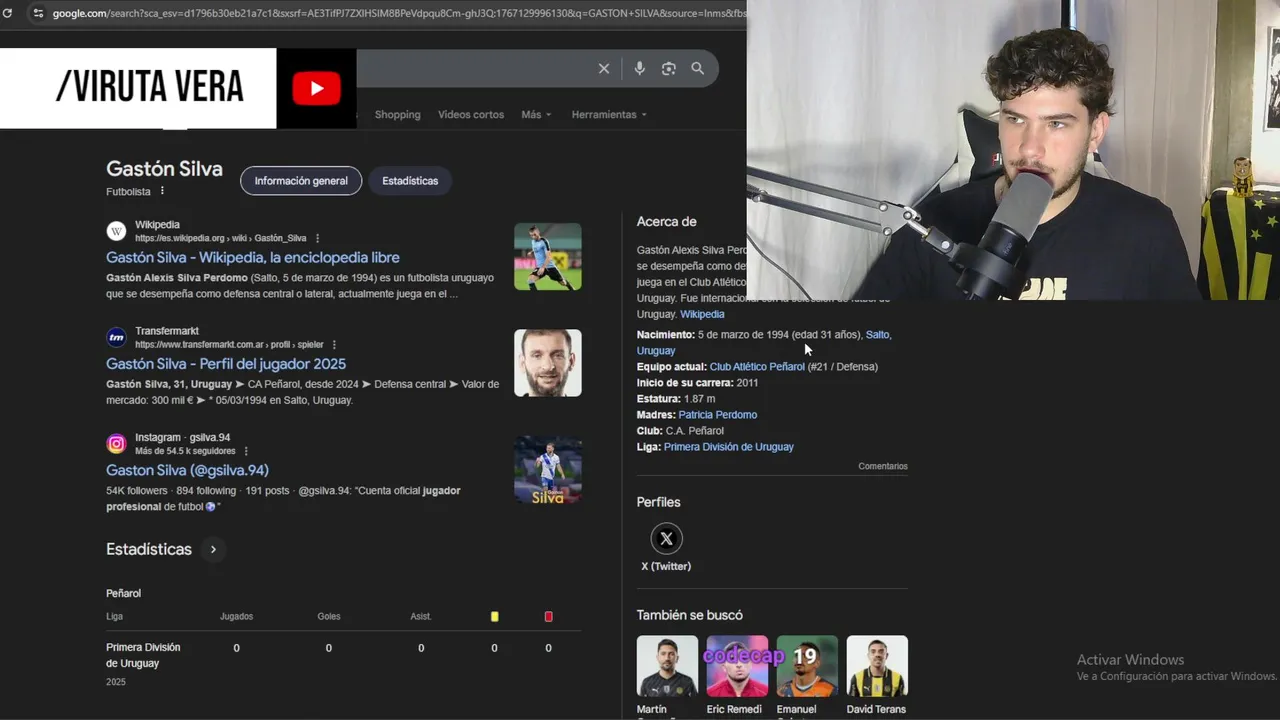Image resolution: width=1280 pixels, height=720 pixels.
Task: Open Gastón Silva Wikipedia result title
Action: (253, 257)
